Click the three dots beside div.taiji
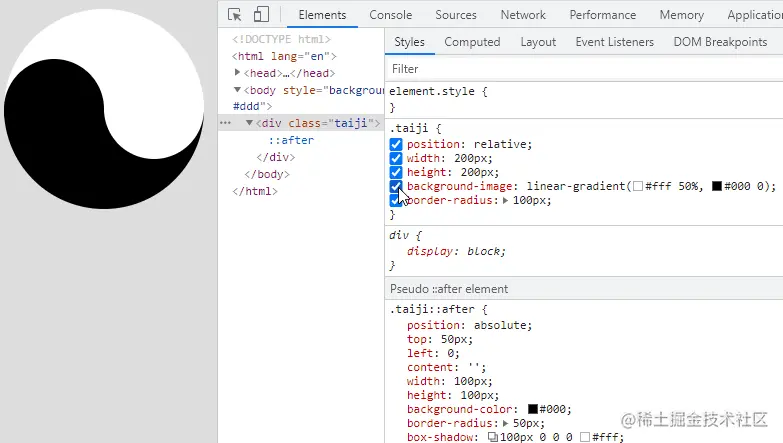The image size is (783, 443). 226,123
